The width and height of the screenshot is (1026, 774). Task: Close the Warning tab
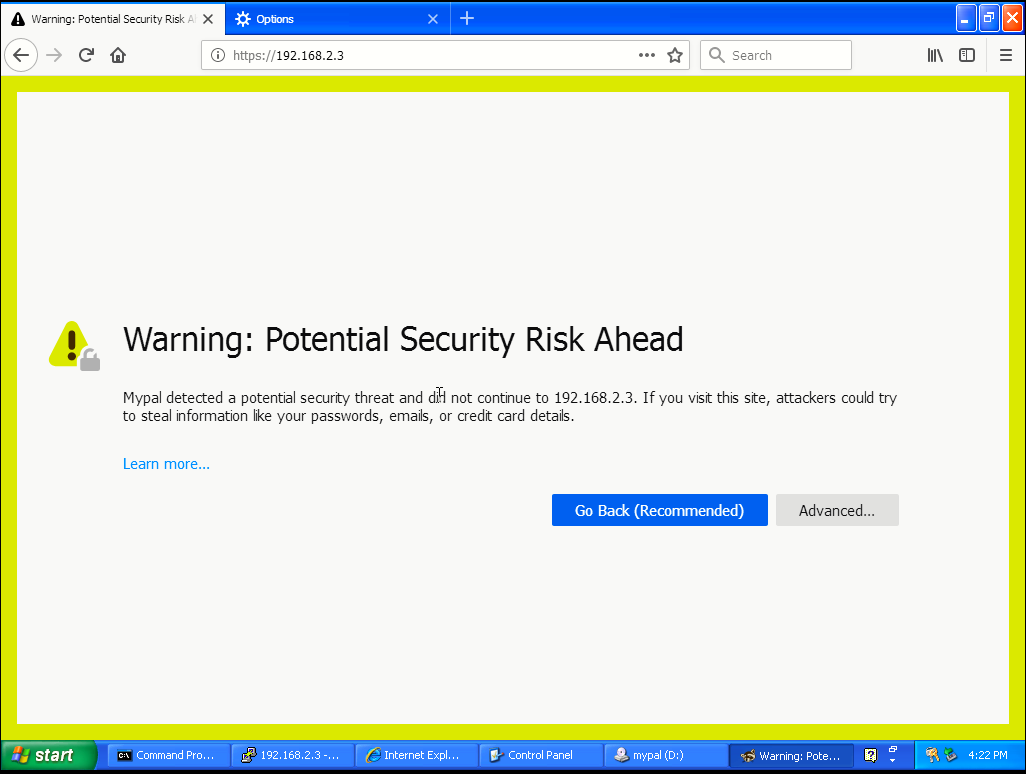click(208, 19)
